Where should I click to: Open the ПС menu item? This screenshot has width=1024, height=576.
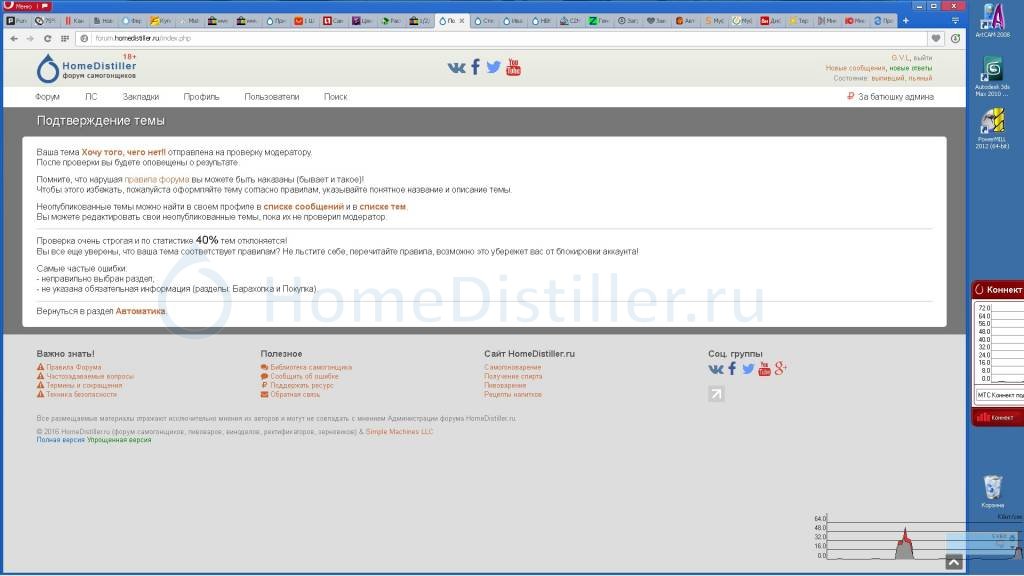[x=91, y=97]
